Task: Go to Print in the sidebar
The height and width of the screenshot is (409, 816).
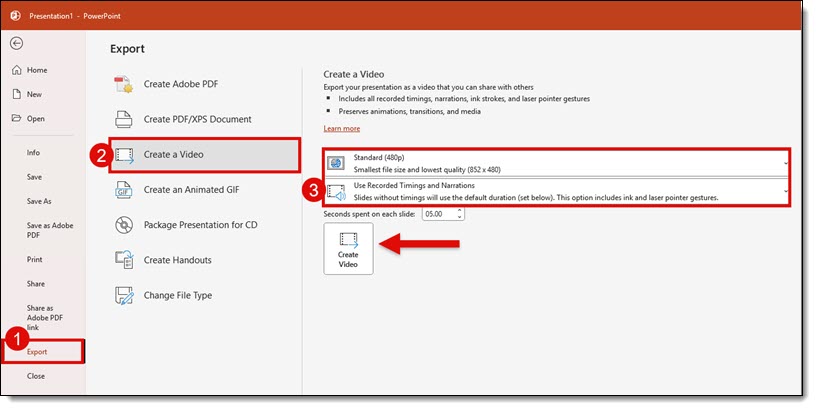Action: point(34,259)
